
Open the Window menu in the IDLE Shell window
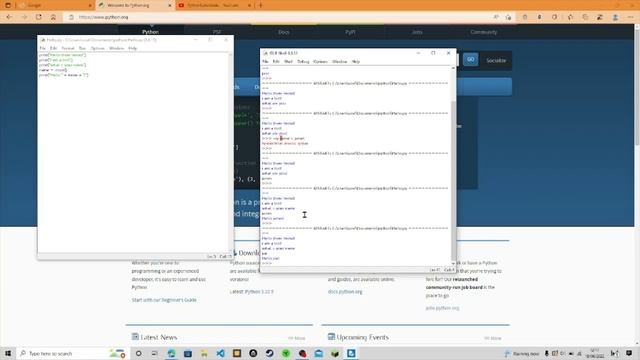pyautogui.click(x=339, y=62)
